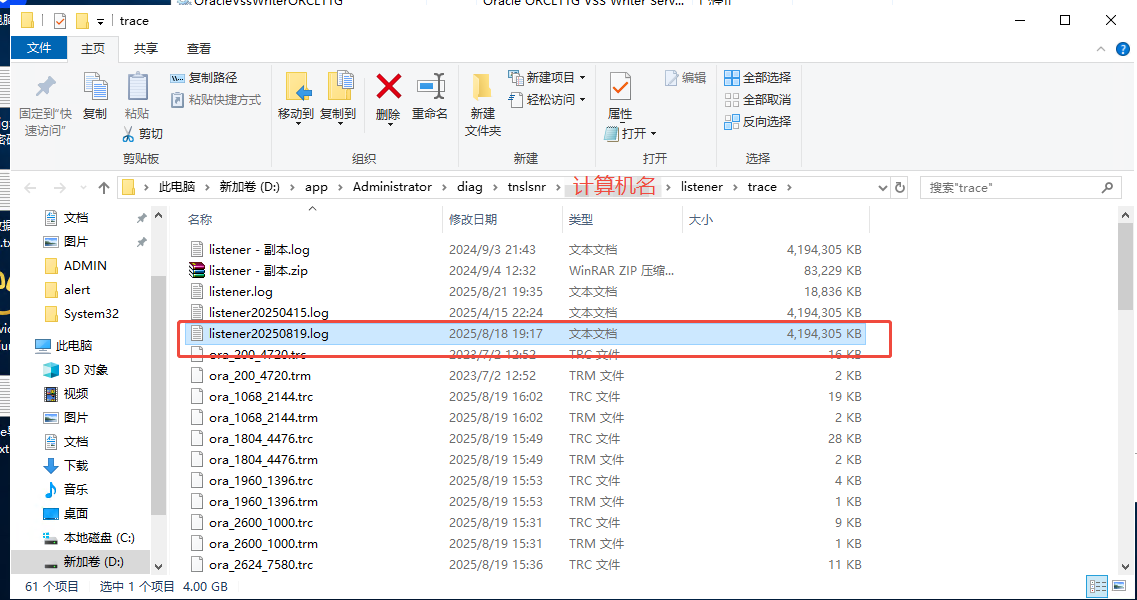Image resolution: width=1137 pixels, height=600 pixels.
Task: Open System32 folder in sidebar
Action: [91, 314]
